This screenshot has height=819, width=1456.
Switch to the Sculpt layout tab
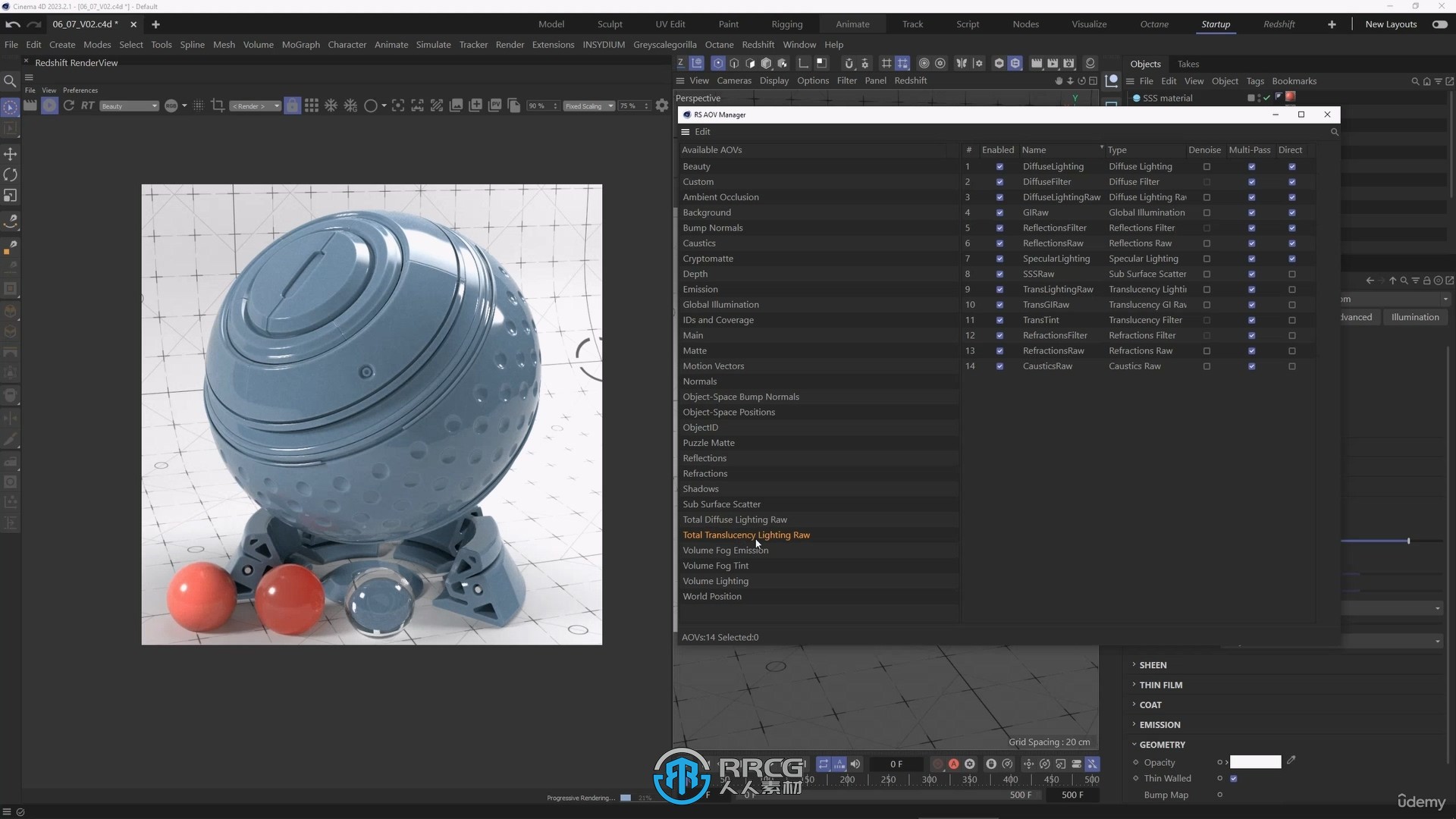(610, 24)
